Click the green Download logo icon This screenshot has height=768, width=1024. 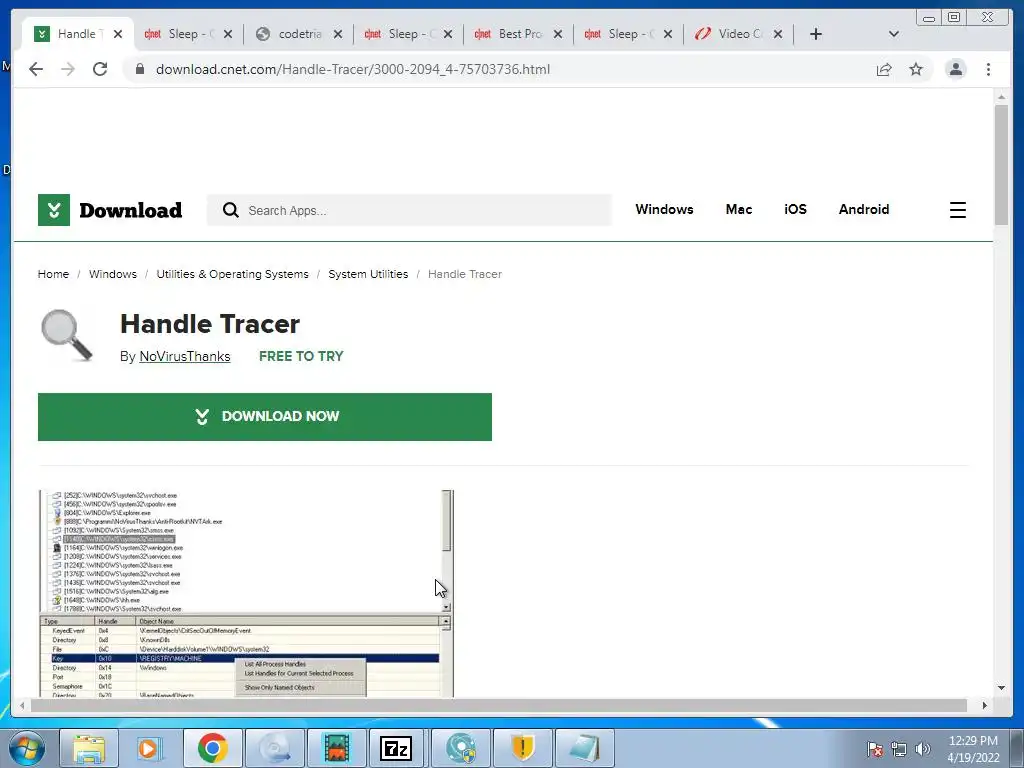coord(54,210)
